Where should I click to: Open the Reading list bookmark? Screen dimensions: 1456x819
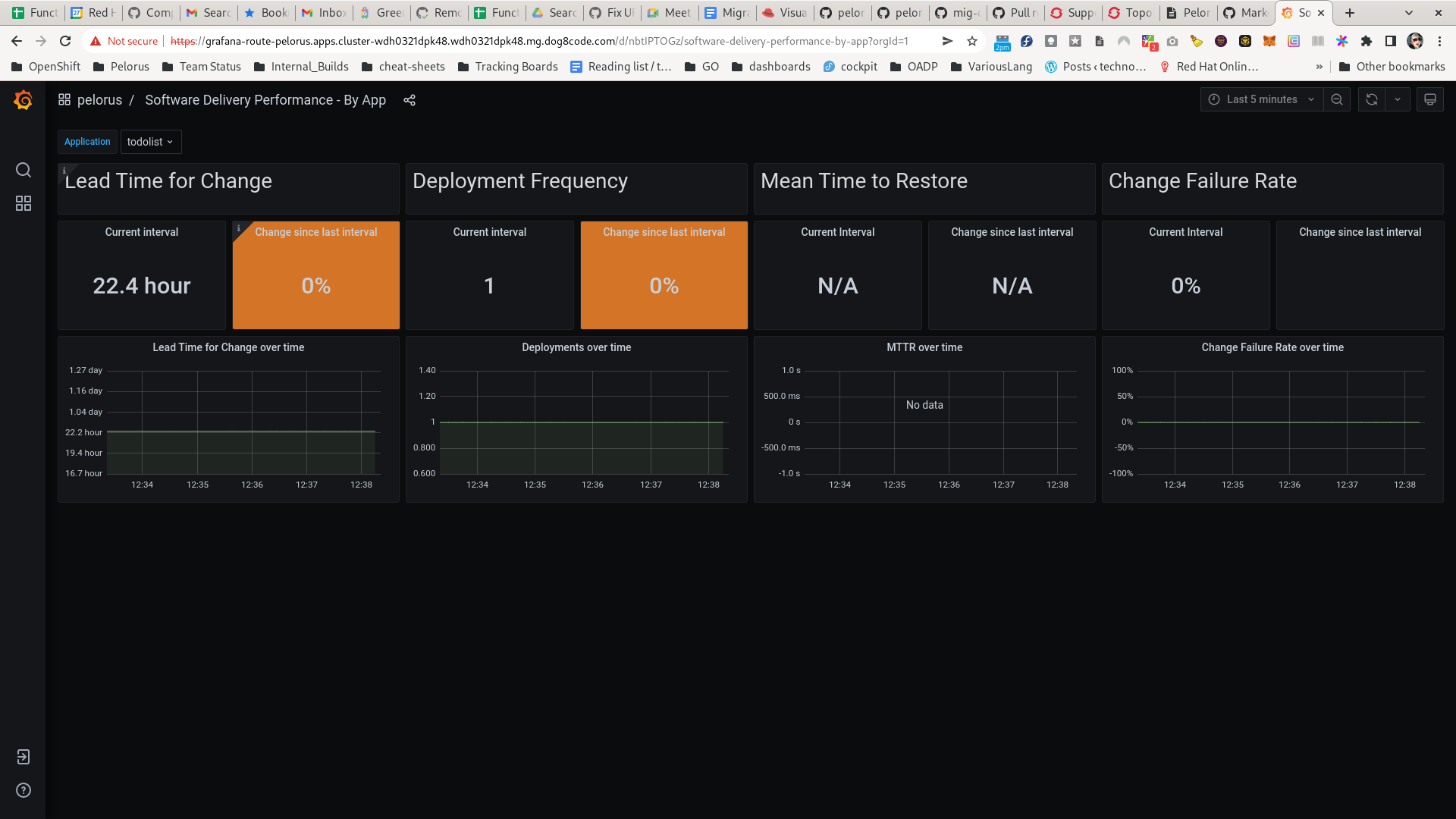coord(620,67)
